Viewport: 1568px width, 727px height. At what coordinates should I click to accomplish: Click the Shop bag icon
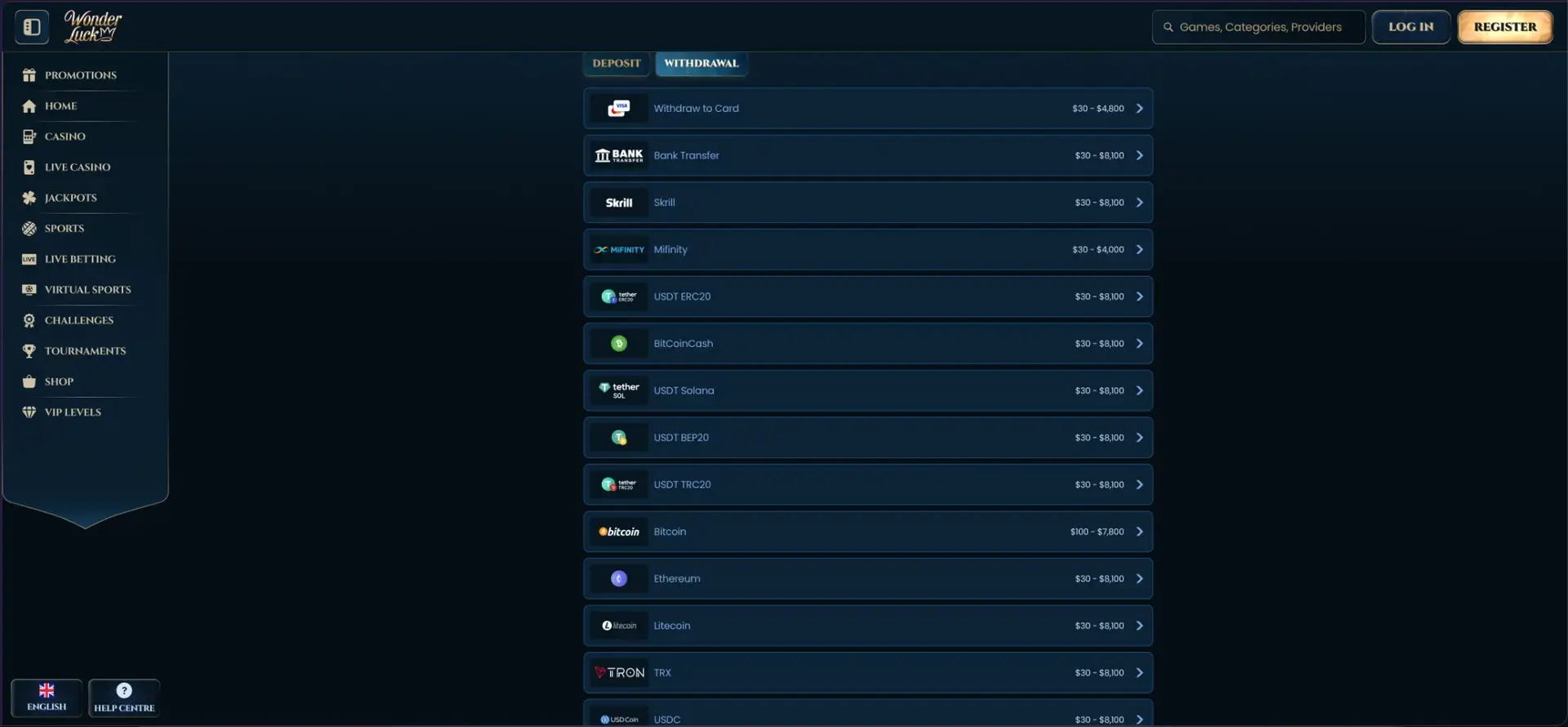[29, 381]
